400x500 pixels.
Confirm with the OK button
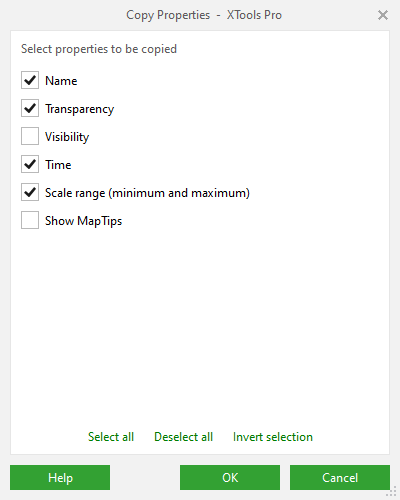(x=230, y=477)
